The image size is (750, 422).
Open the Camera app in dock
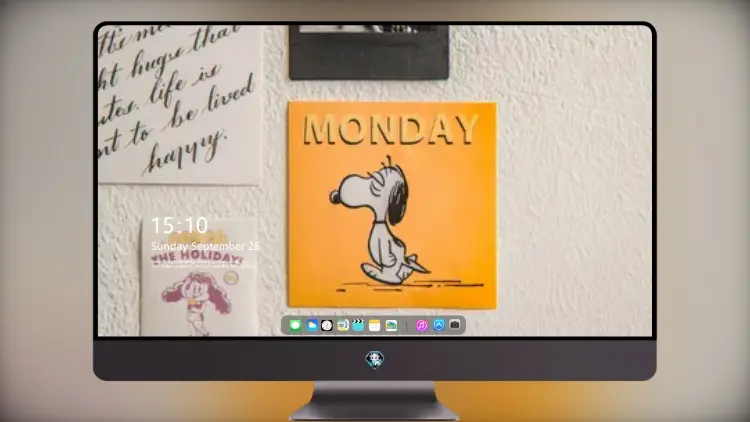click(455, 325)
